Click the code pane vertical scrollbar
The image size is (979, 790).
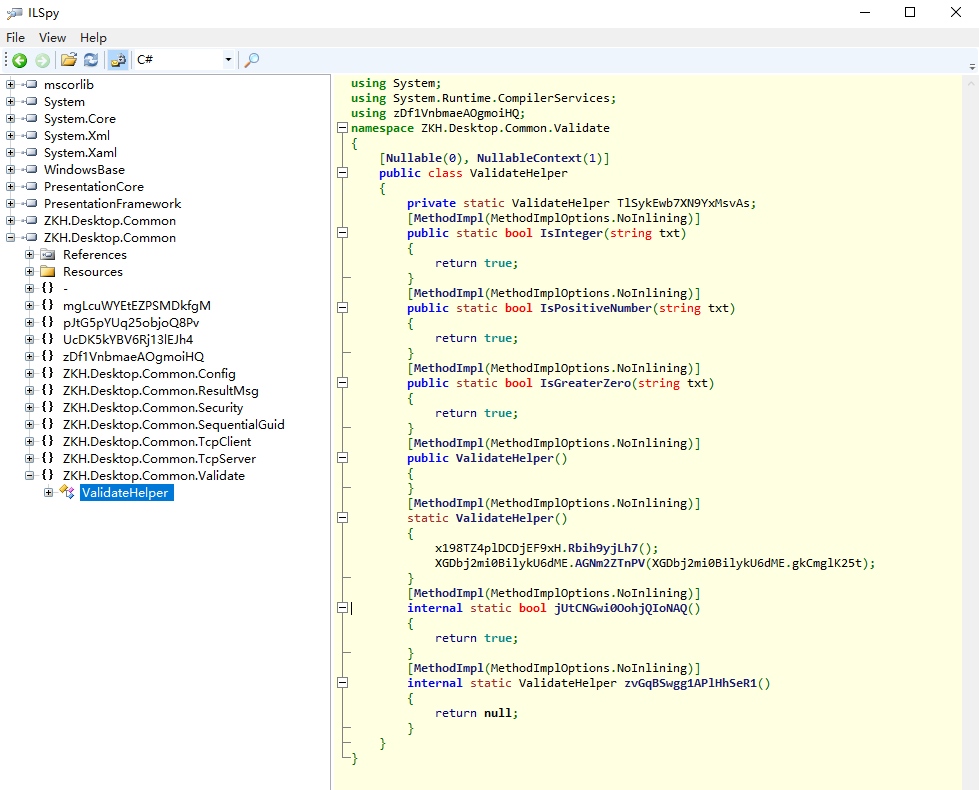pos(970,432)
